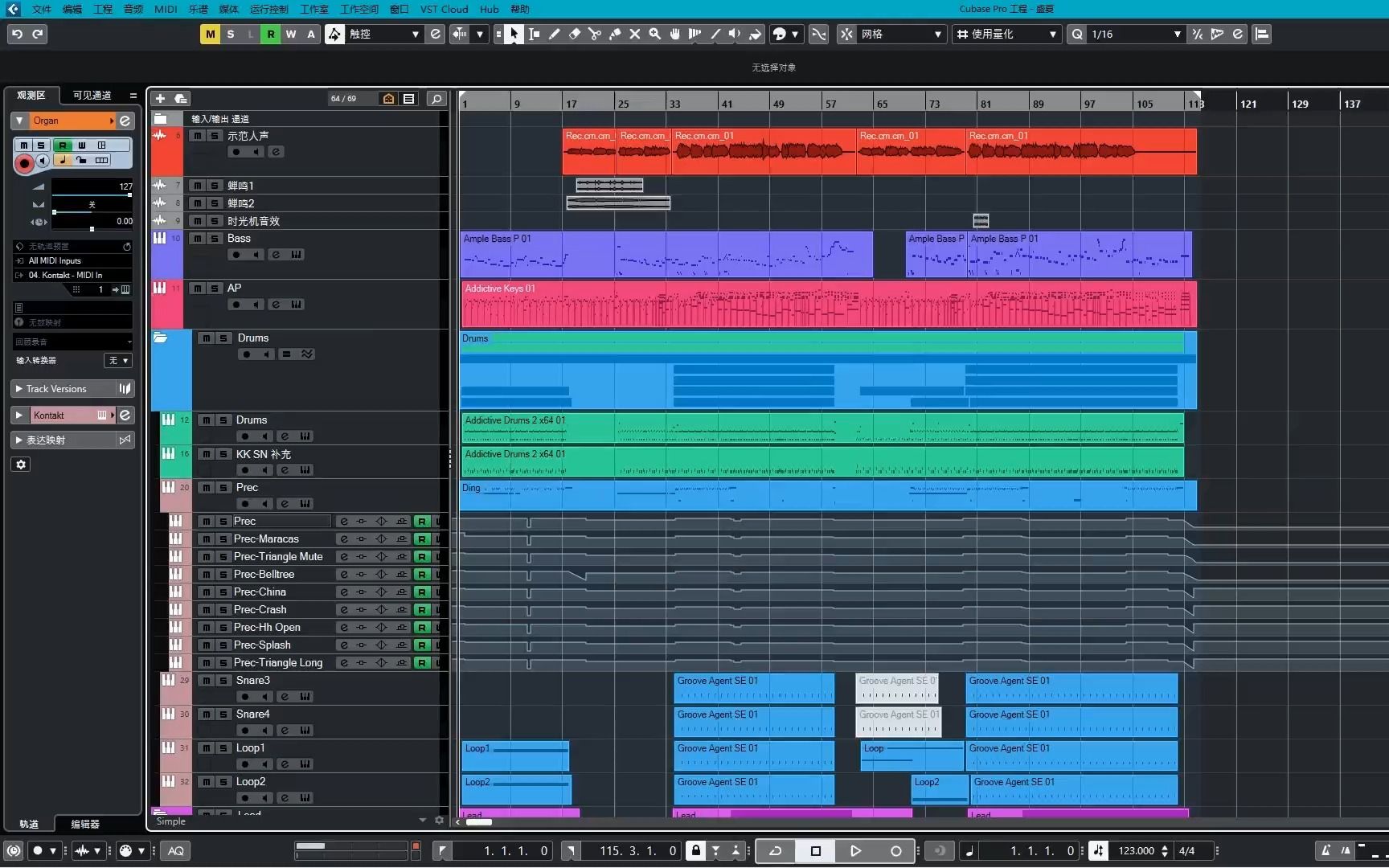Select the Object Selection arrow tool
1389x868 pixels.
pos(514,34)
